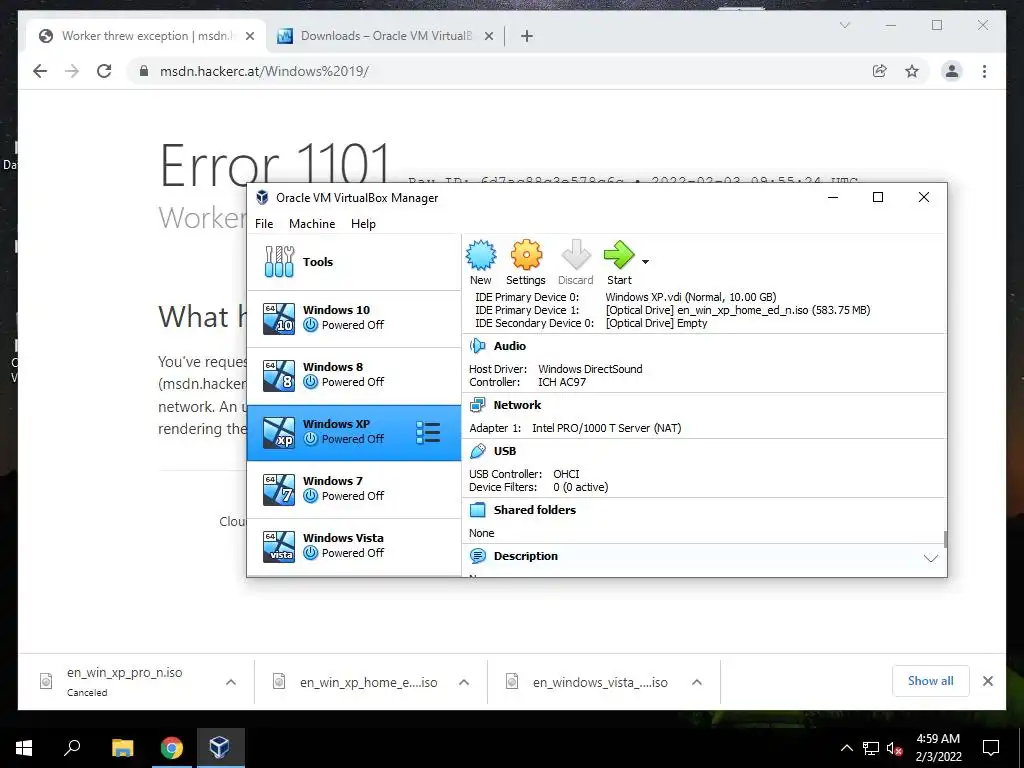Click the Windows 7 machine OS icon

278,490
